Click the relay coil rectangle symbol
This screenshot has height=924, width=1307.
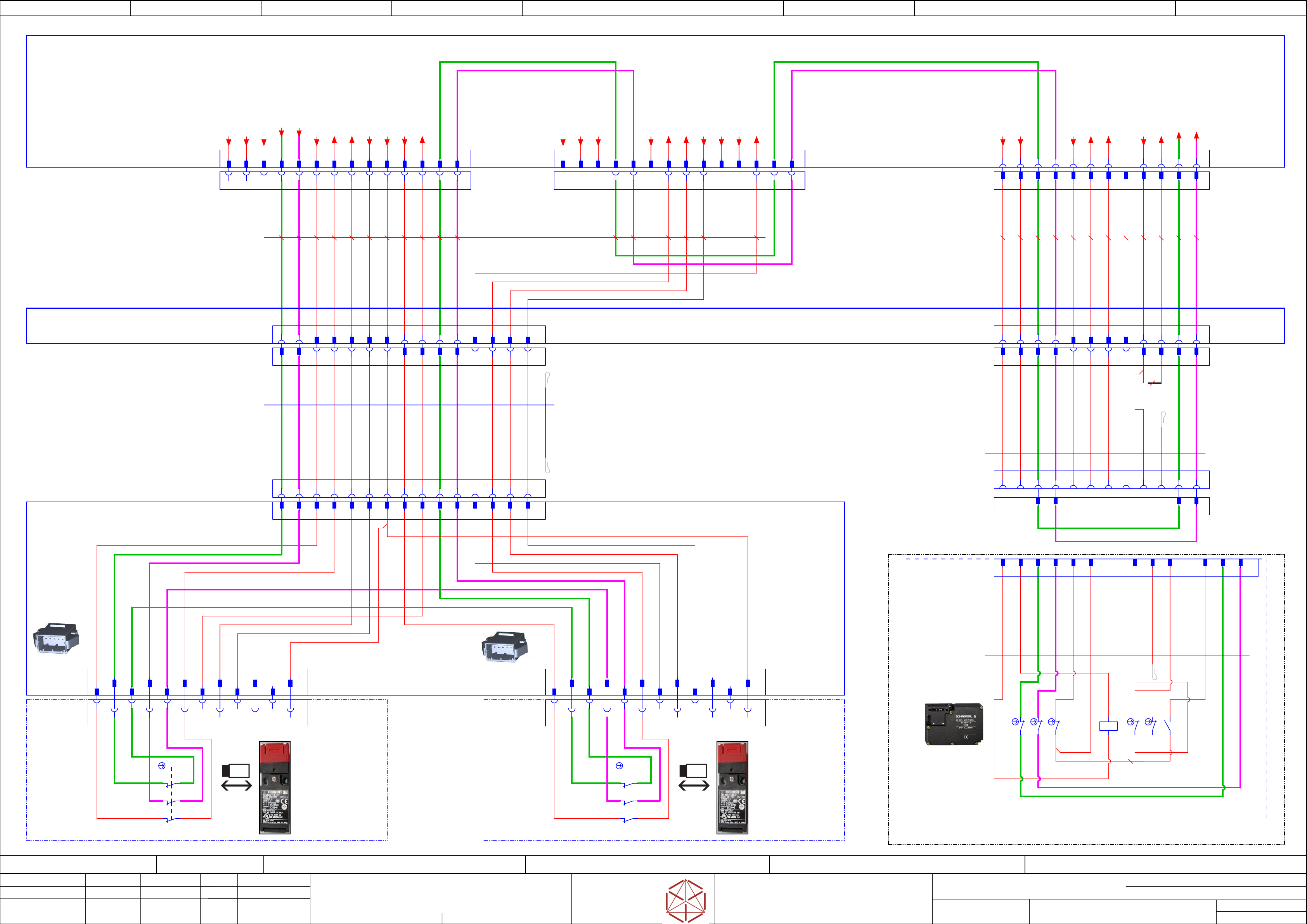pyautogui.click(x=1108, y=726)
